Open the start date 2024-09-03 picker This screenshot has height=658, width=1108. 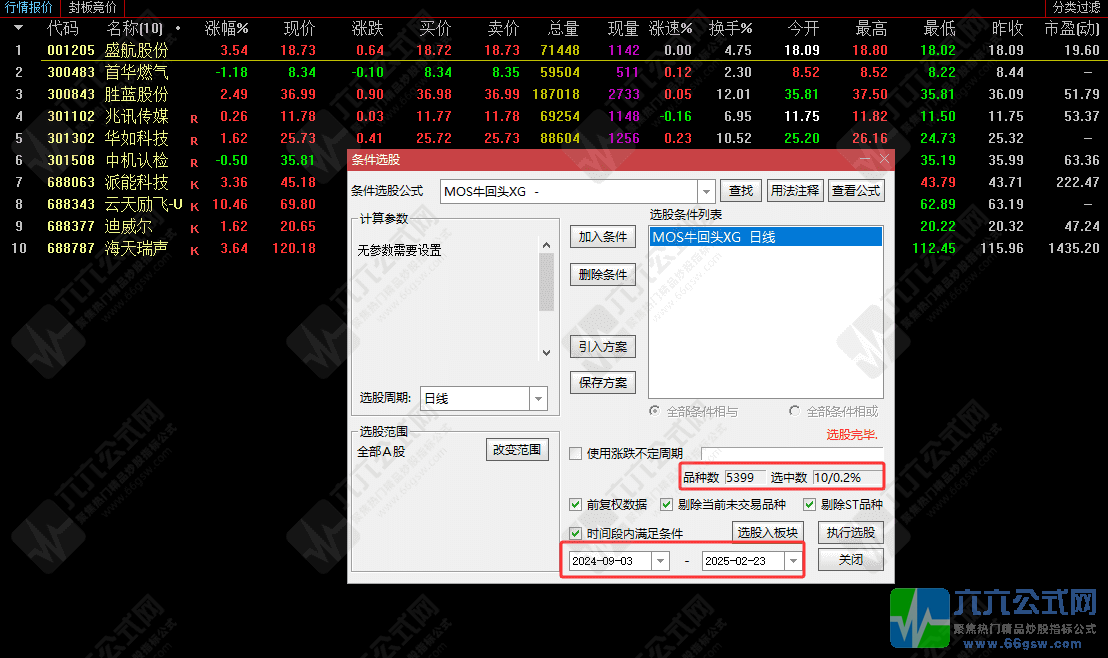(660, 561)
